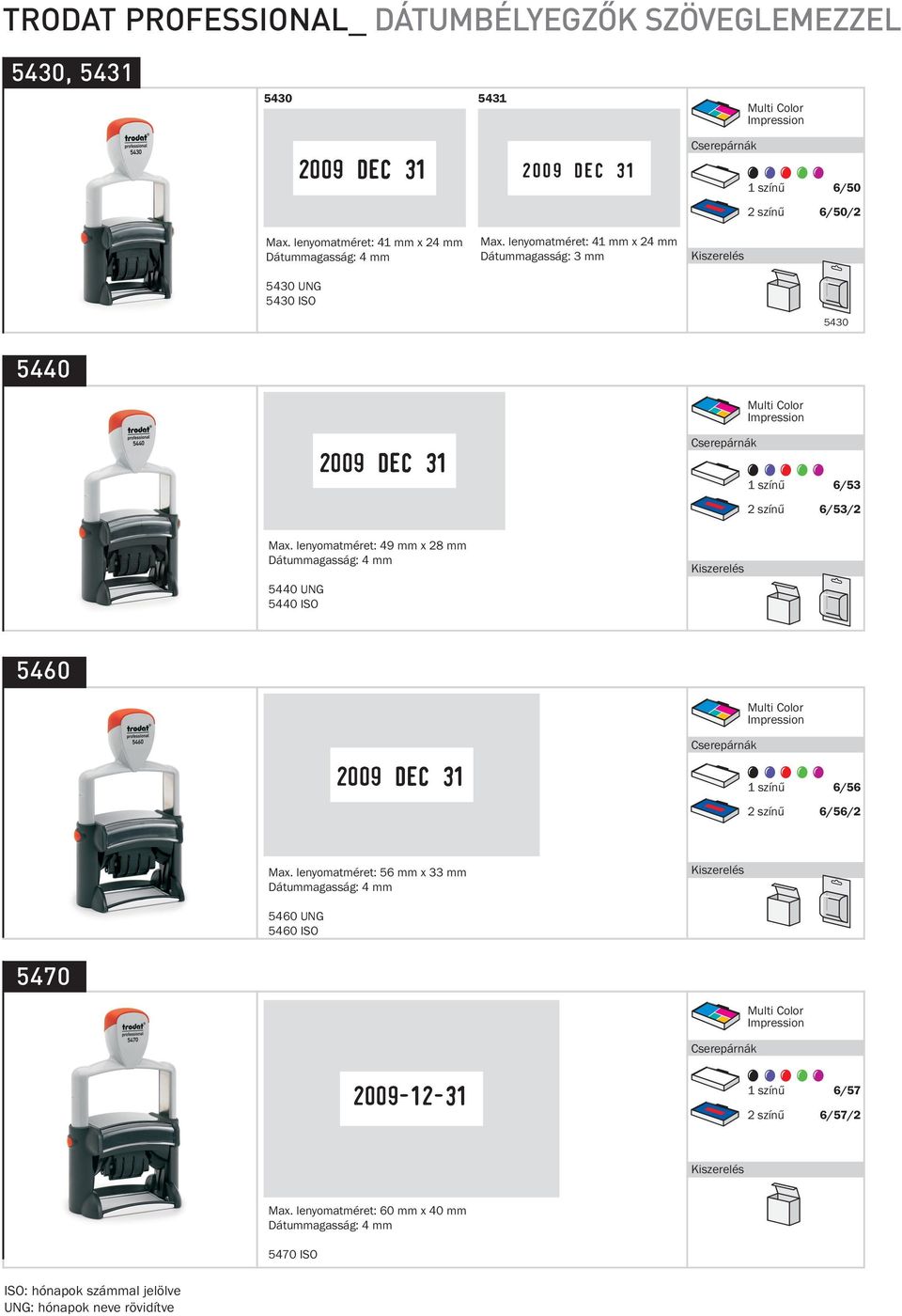Click the two-color pad icon next to 6/57/2
The height and width of the screenshot is (1316, 902).
pos(716,1113)
